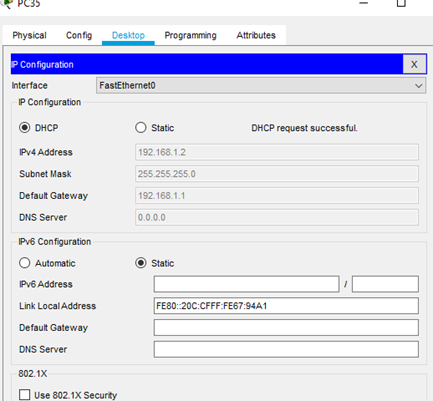
Task: Maximize the PC35 window
Action: [x=401, y=3]
